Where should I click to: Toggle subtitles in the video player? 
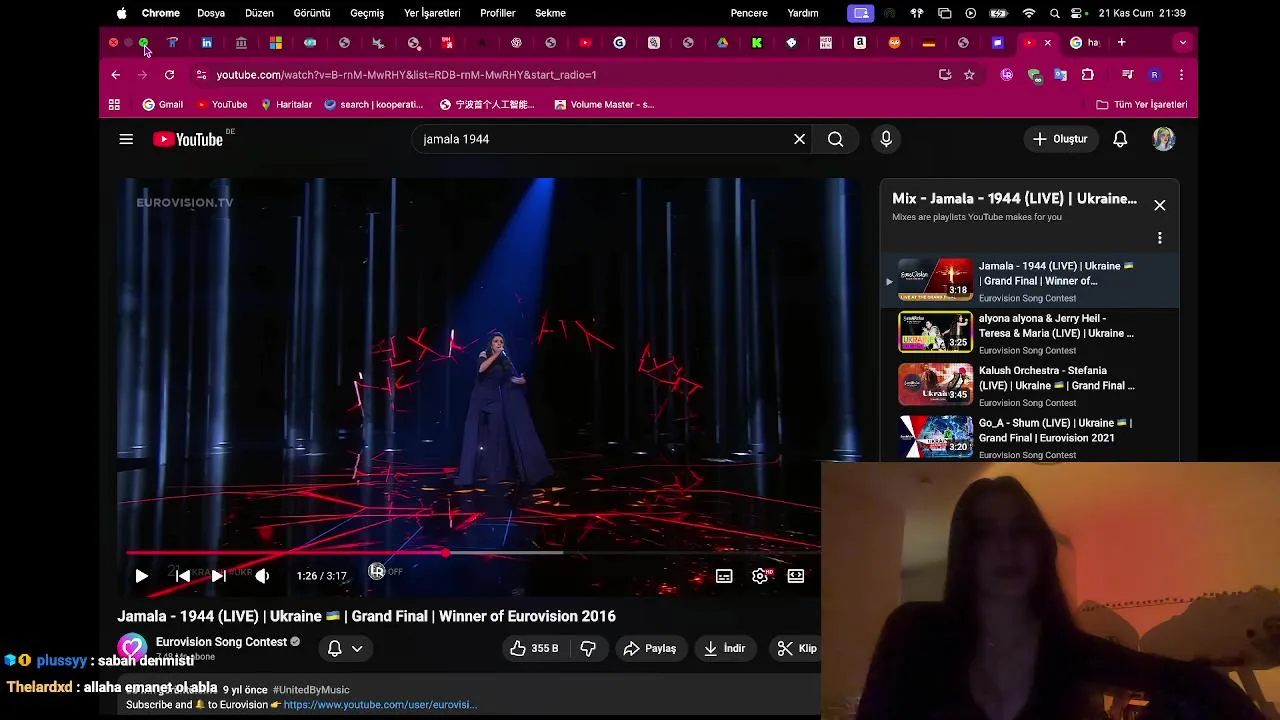tap(724, 576)
